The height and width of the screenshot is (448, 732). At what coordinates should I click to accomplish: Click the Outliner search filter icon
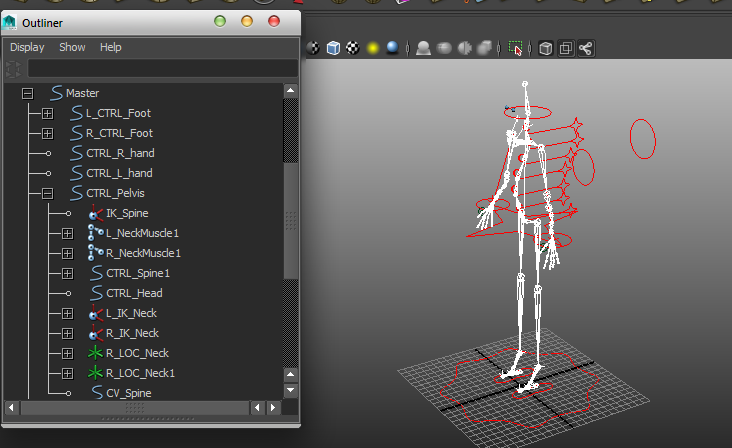coord(14,69)
